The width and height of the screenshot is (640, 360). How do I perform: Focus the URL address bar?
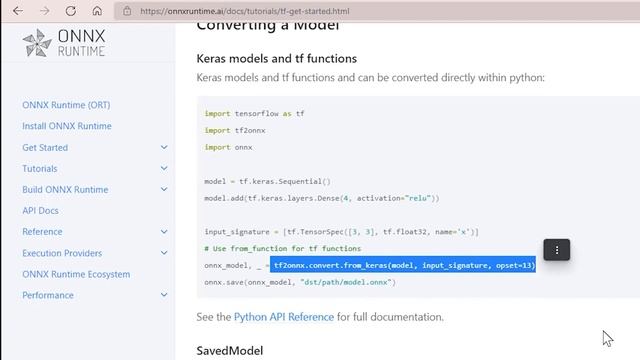[376, 11]
